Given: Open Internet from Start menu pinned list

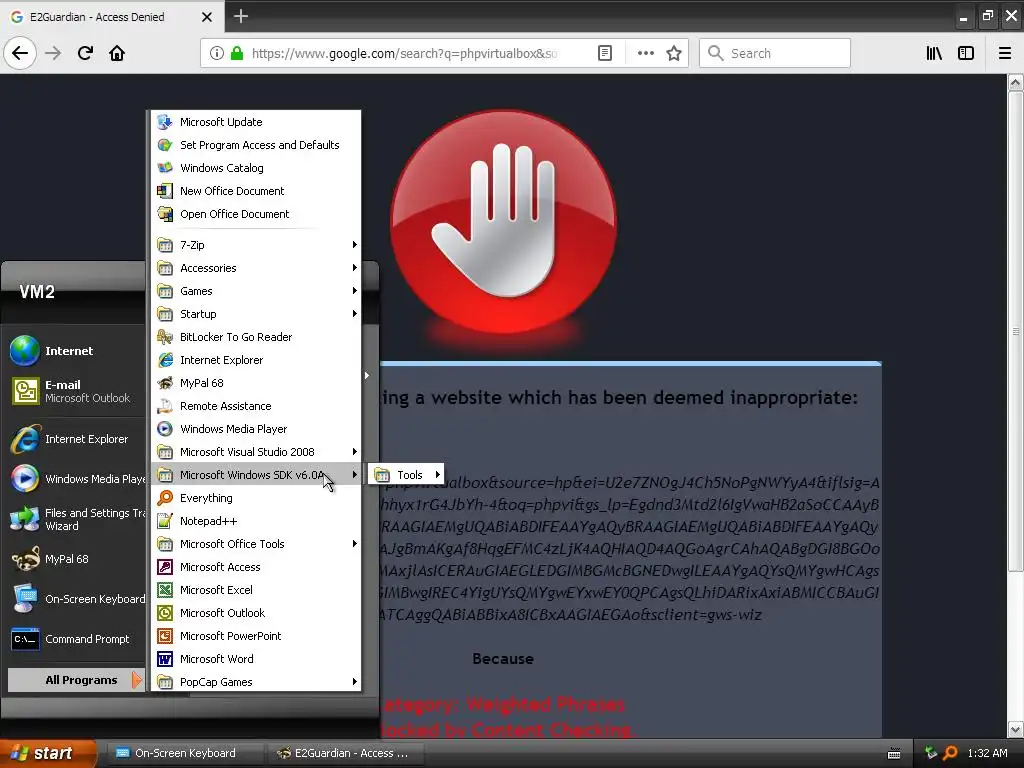Looking at the screenshot, I should pyautogui.click(x=76, y=351).
